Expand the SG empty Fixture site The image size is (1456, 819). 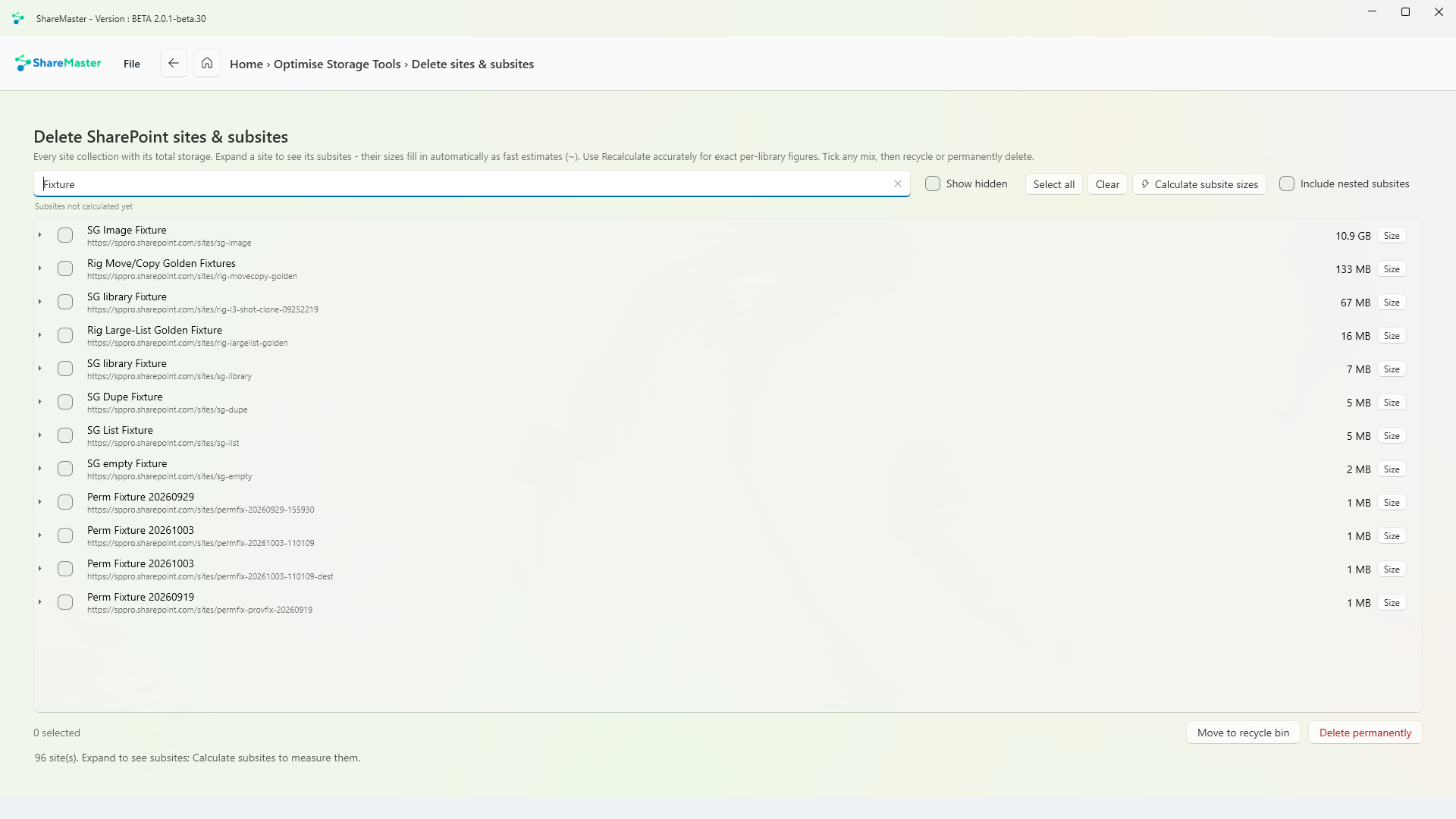[x=40, y=469]
